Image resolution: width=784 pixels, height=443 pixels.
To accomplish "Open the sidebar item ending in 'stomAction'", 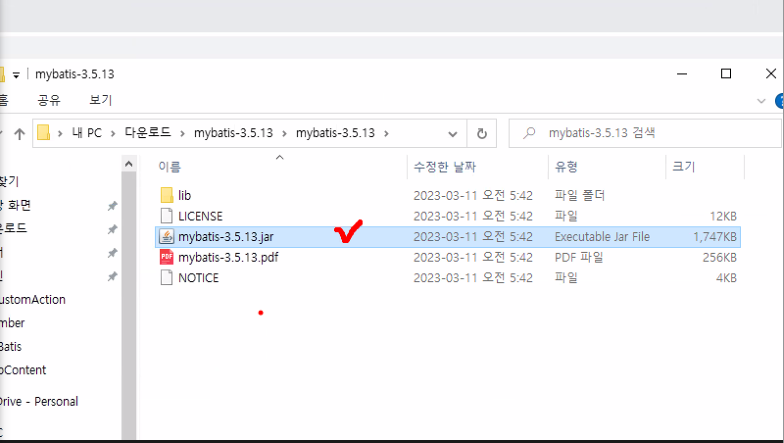I will coord(33,300).
